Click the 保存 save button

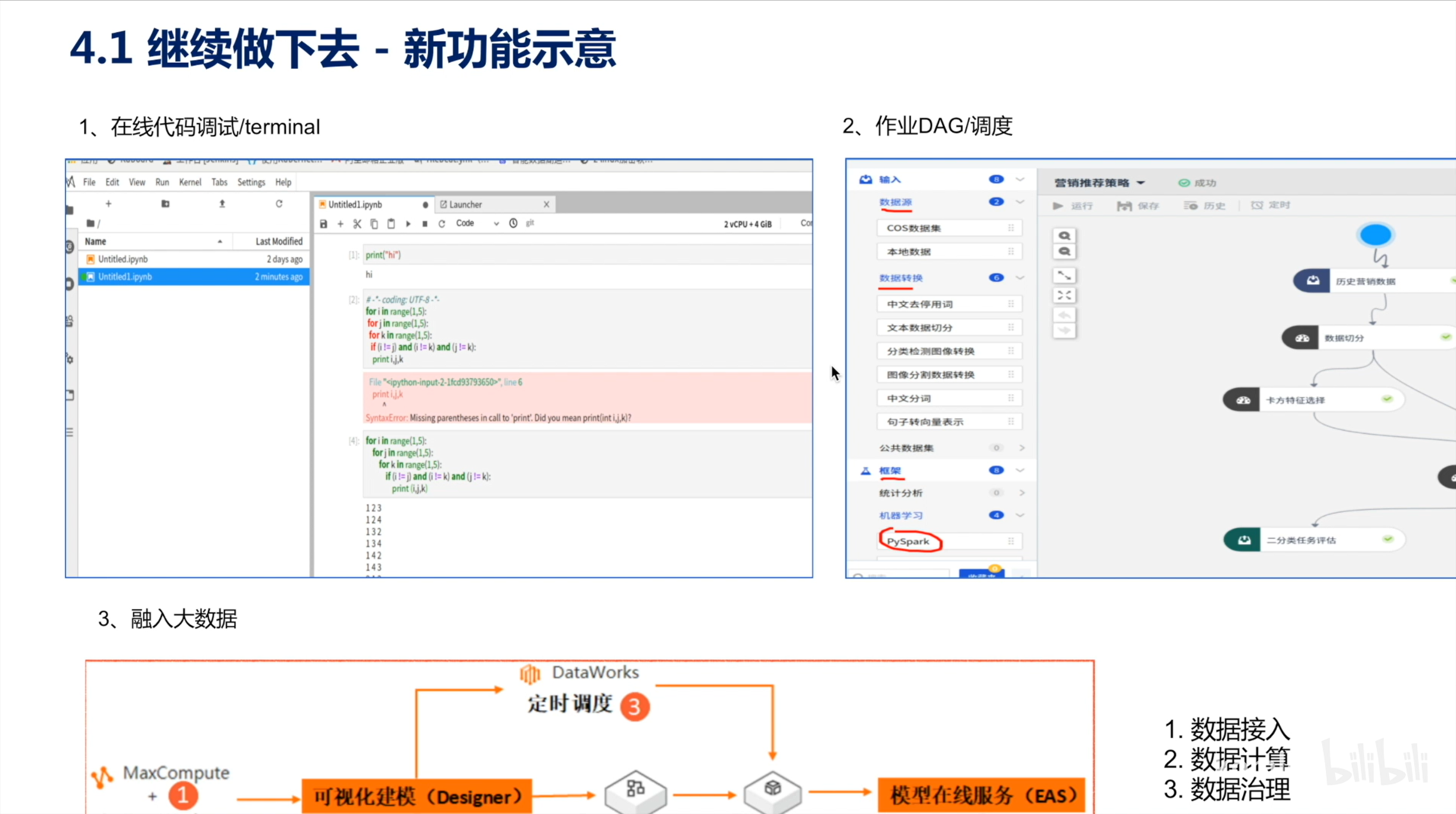click(x=1138, y=205)
